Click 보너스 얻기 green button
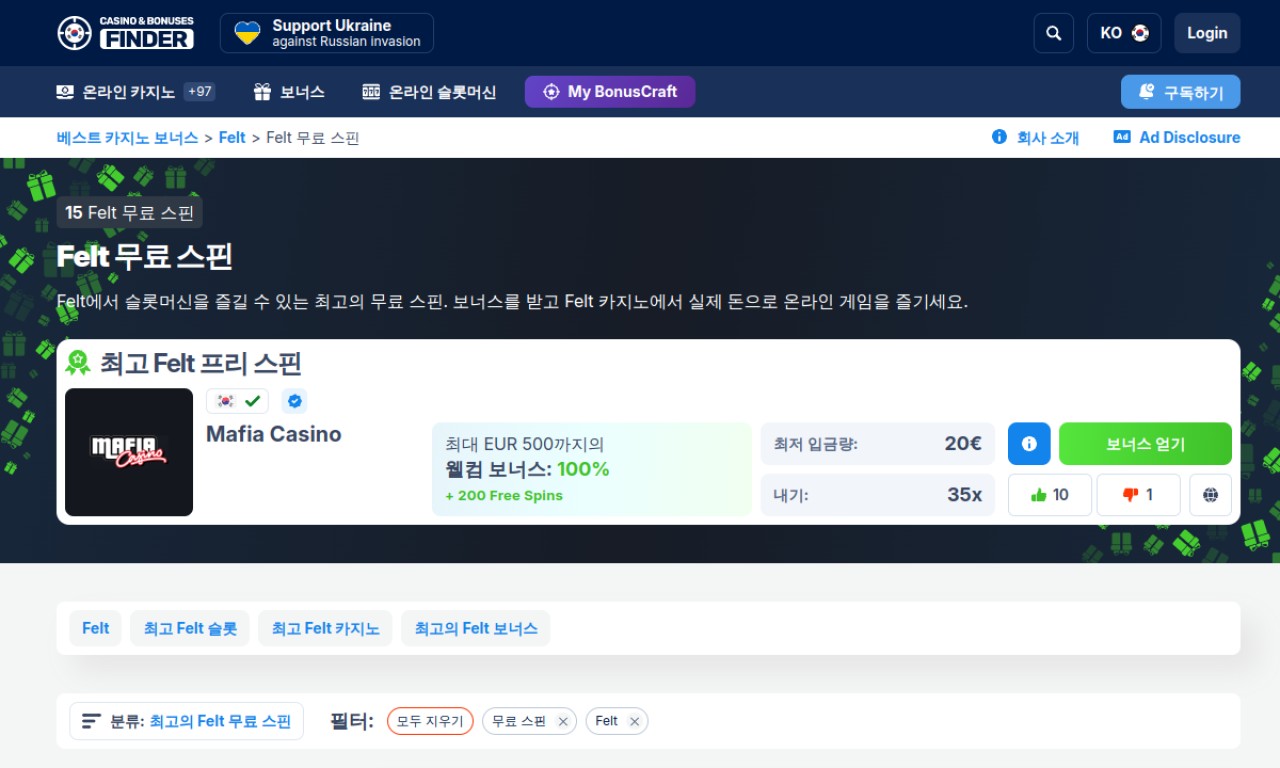The width and height of the screenshot is (1280, 768). coord(1145,444)
